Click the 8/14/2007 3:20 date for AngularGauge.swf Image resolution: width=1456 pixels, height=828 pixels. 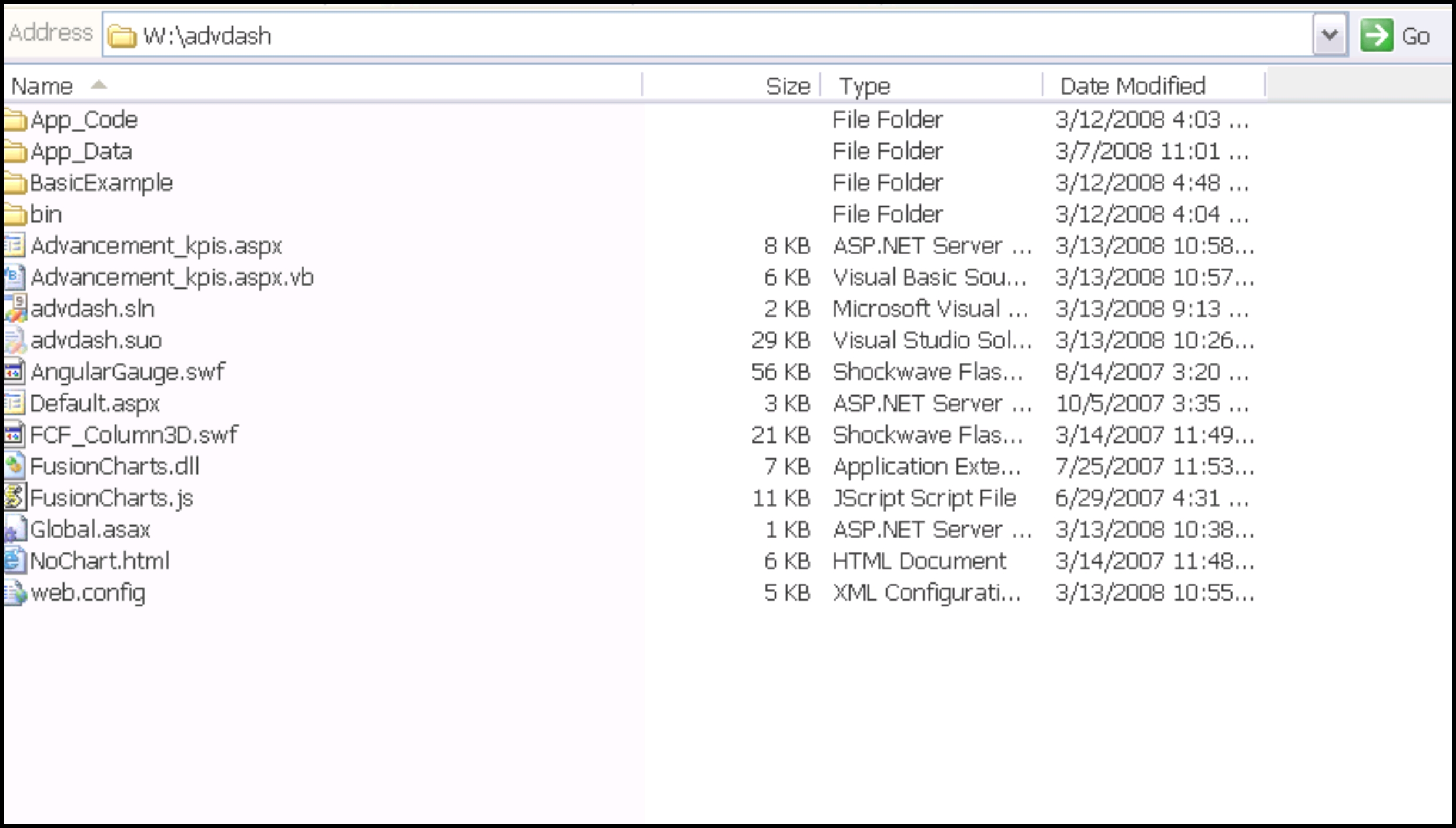click(x=1152, y=373)
